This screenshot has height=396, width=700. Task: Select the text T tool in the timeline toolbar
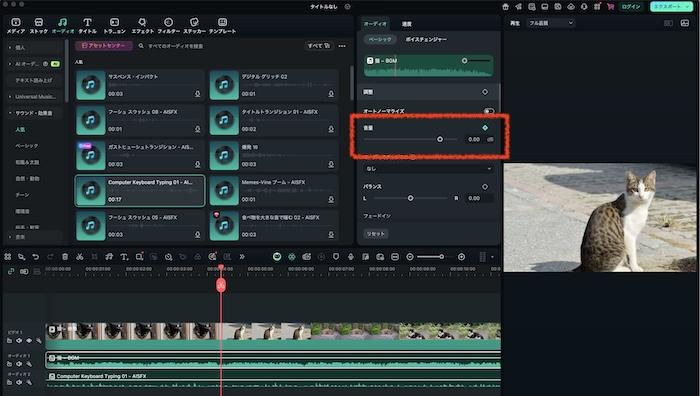coord(124,257)
